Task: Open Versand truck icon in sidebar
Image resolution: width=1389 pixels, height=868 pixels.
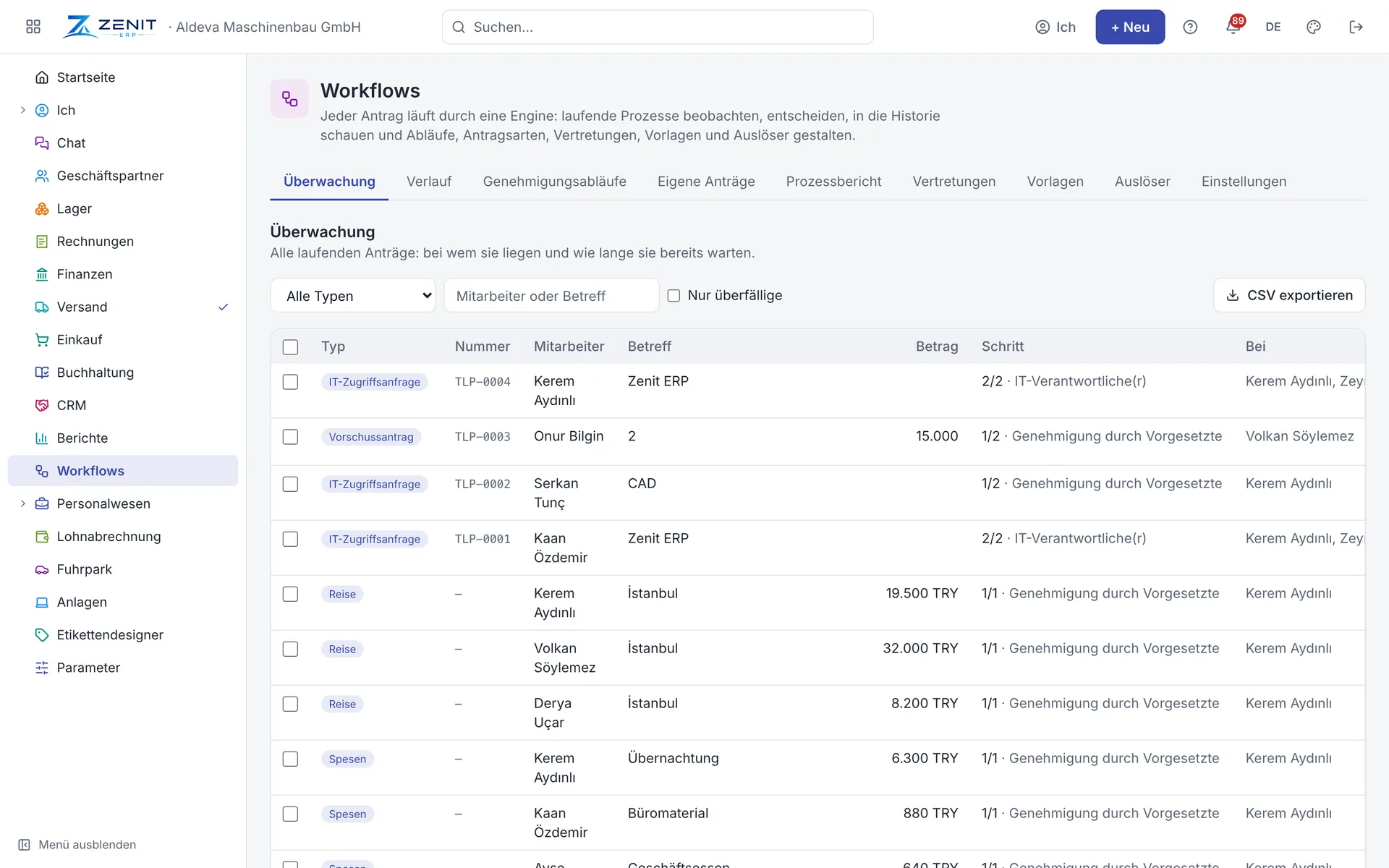Action: tap(42, 307)
